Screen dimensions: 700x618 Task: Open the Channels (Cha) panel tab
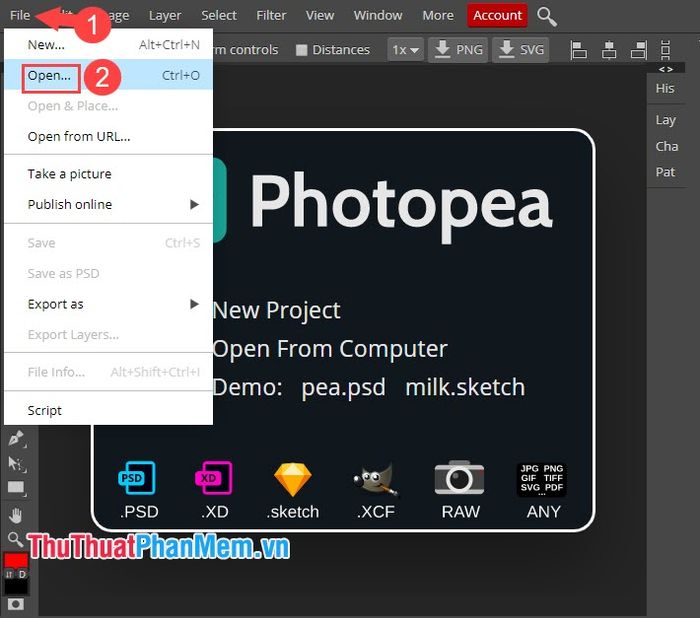667,146
